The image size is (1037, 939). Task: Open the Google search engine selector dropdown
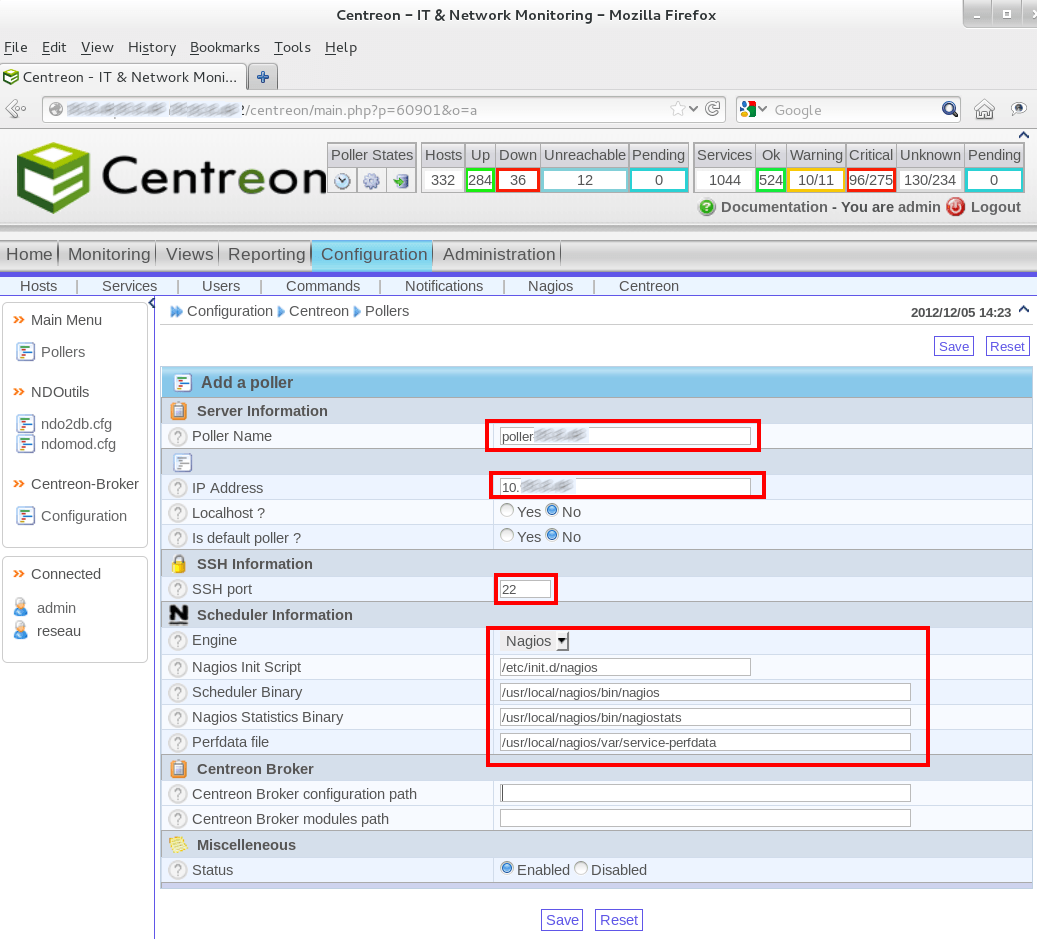[762, 109]
